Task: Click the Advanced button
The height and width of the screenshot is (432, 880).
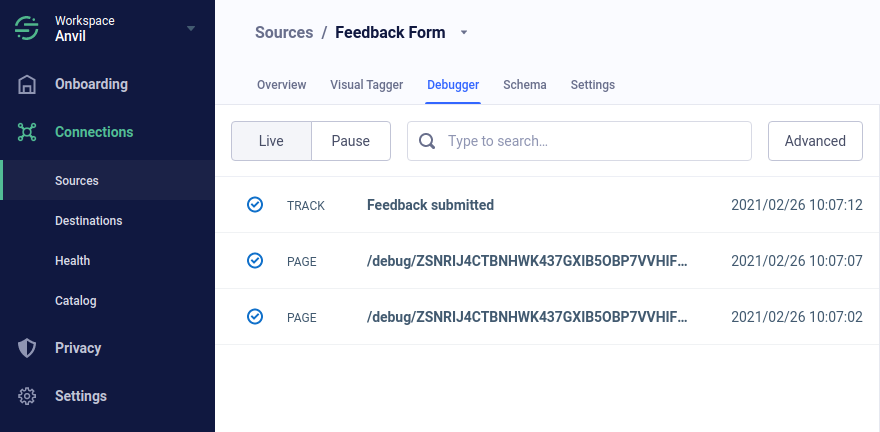Action: [x=815, y=141]
